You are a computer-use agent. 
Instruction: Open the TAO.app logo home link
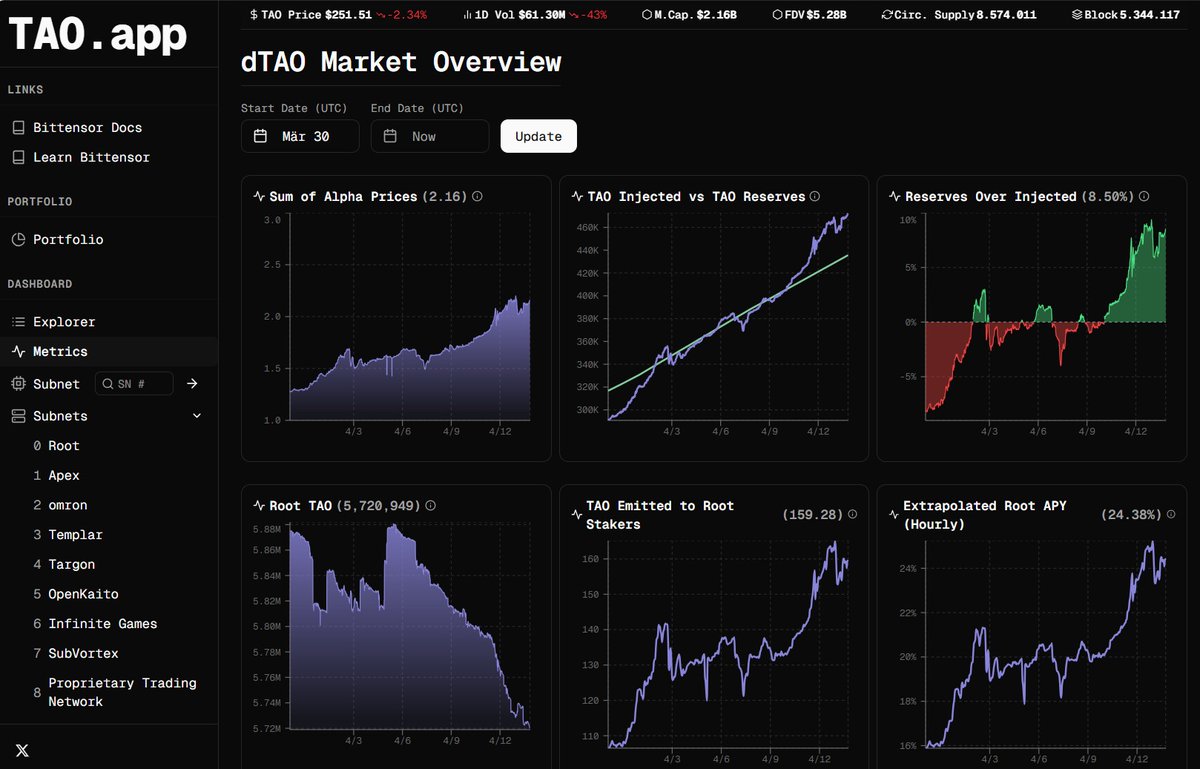[97, 34]
